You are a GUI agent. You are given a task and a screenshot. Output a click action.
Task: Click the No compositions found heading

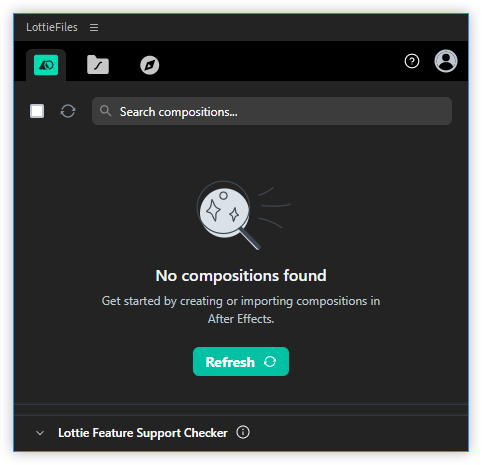241,276
